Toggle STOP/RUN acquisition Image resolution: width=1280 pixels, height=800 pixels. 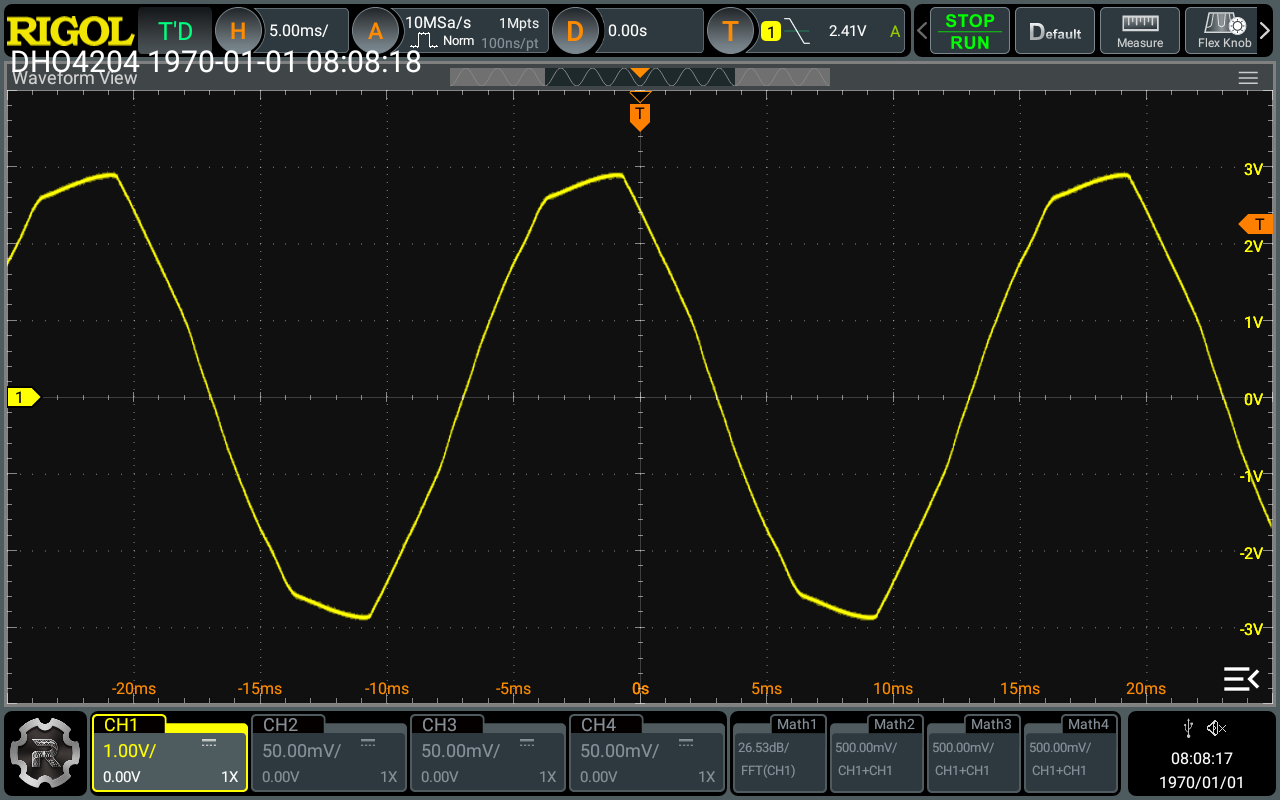tap(969, 31)
